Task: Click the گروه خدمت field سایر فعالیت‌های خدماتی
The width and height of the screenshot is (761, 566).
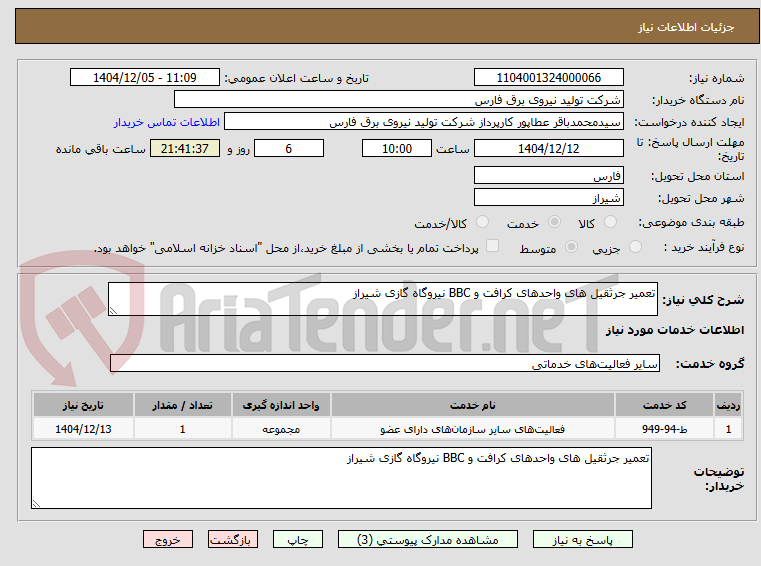Action: tap(385, 363)
